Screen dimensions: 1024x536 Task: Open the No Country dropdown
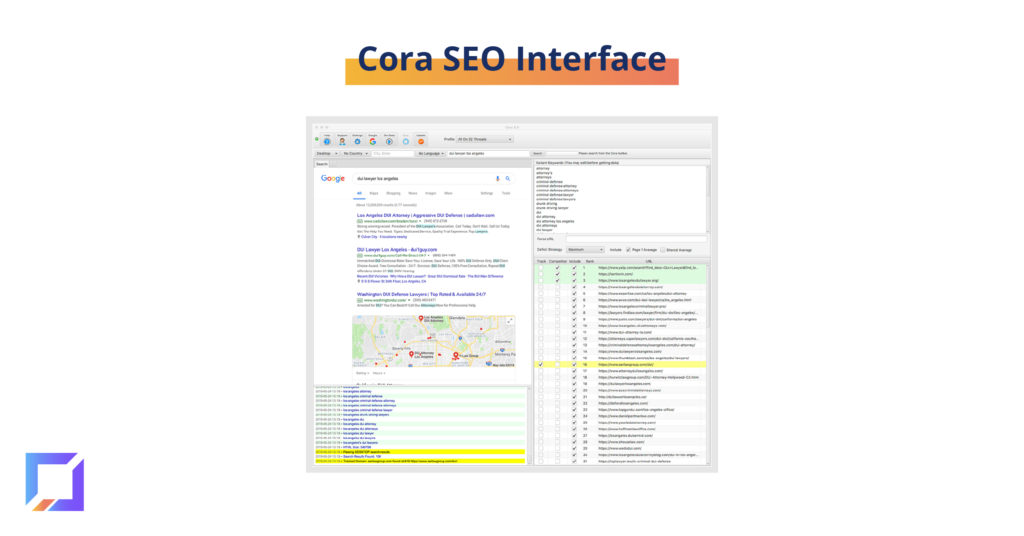[356, 153]
